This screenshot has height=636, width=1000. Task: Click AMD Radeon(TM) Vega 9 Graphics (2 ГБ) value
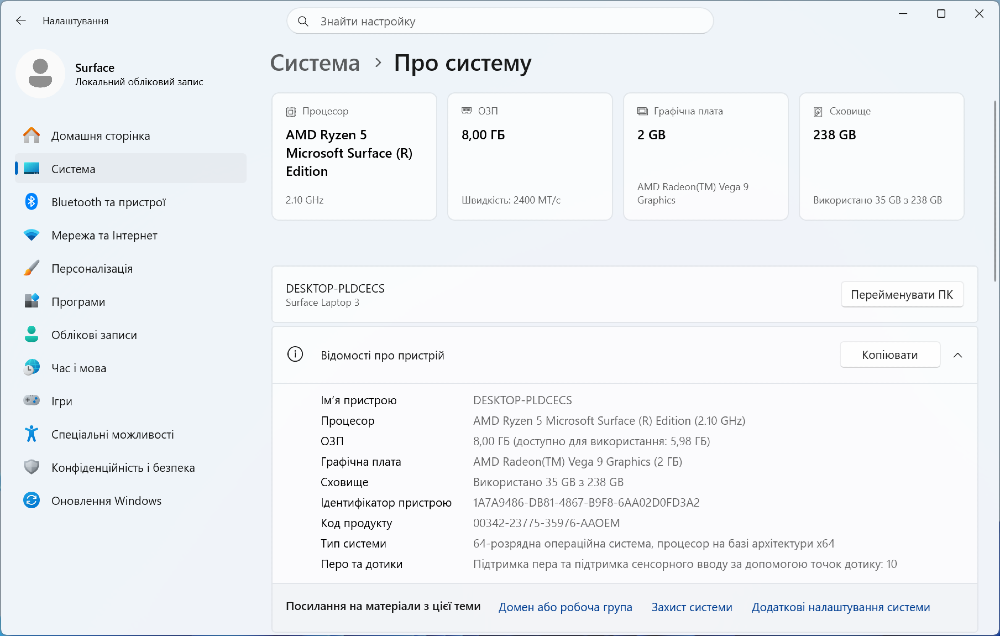577,462
